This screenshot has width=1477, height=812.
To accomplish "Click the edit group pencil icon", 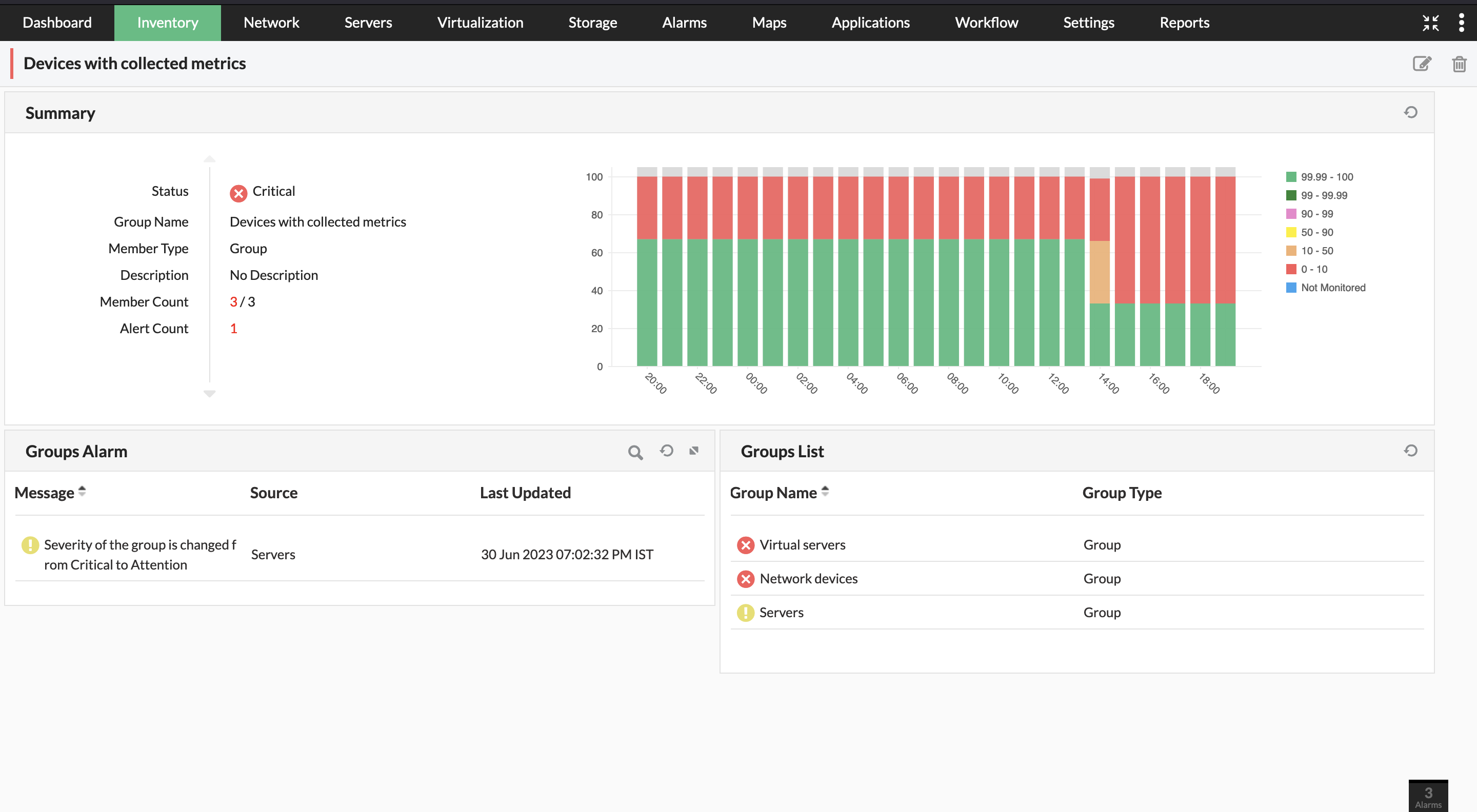I will coord(1422,64).
